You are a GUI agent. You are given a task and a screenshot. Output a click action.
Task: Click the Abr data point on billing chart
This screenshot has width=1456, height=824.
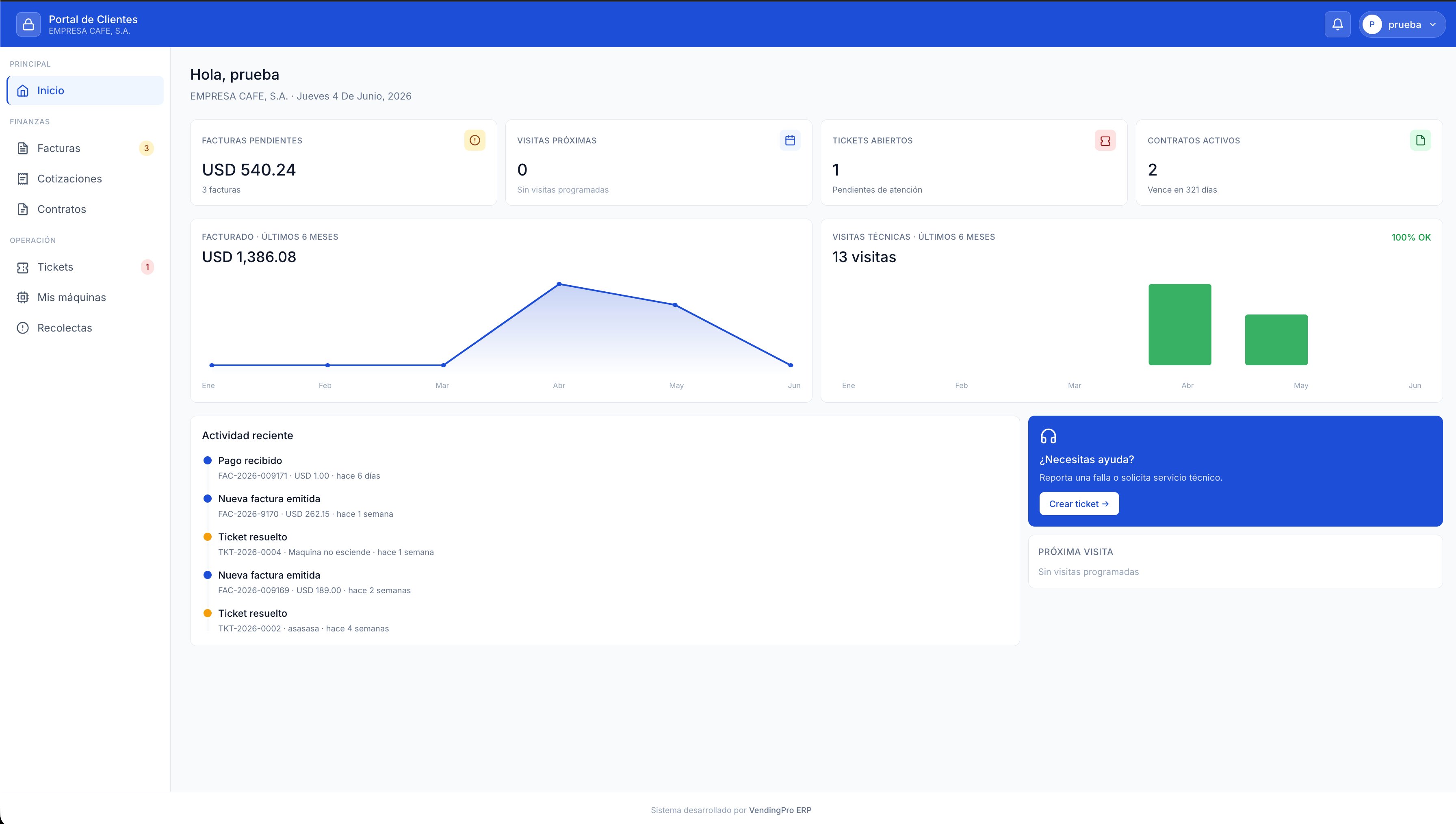[559, 284]
